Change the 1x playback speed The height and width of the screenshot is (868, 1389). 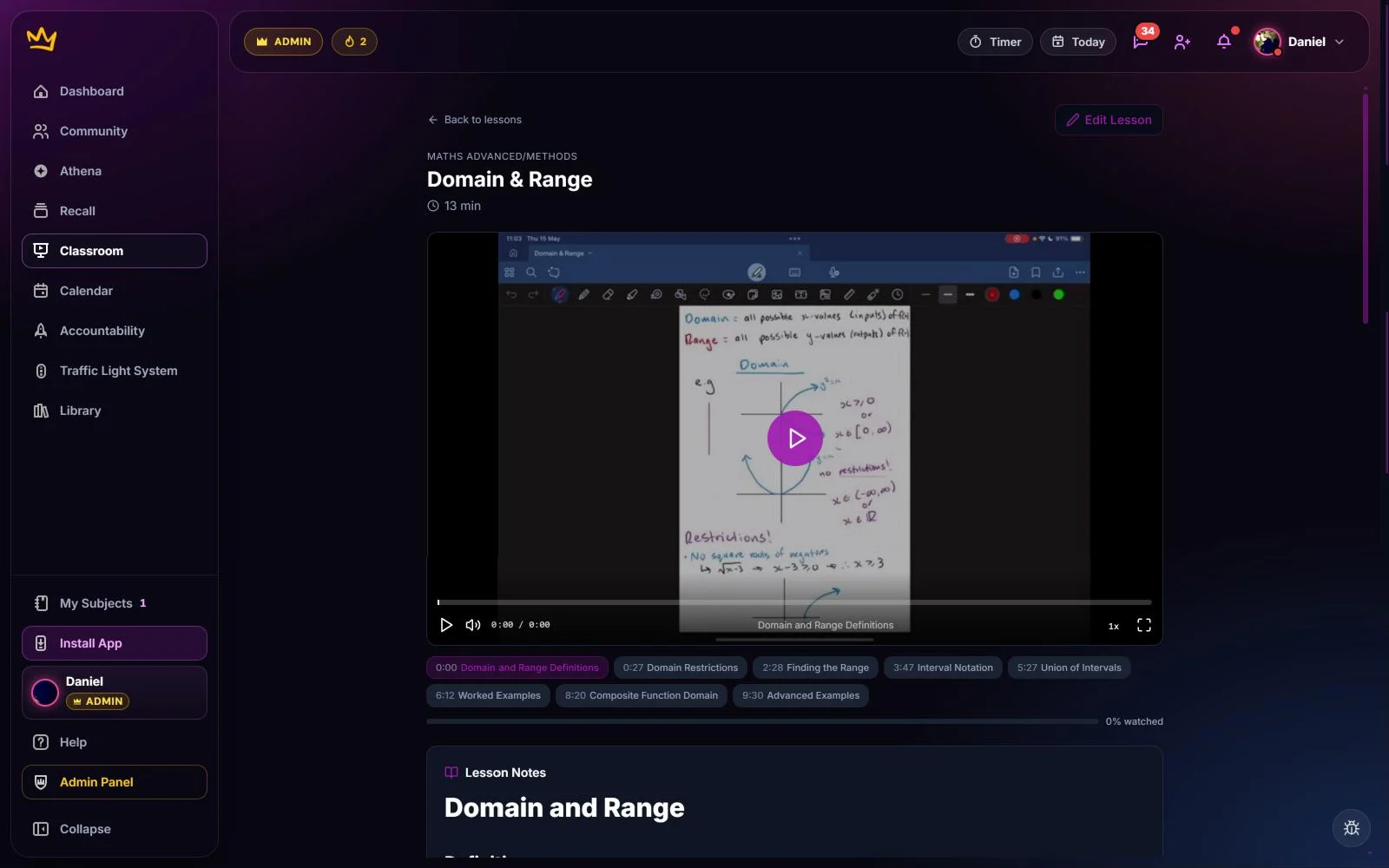pyautogui.click(x=1114, y=626)
